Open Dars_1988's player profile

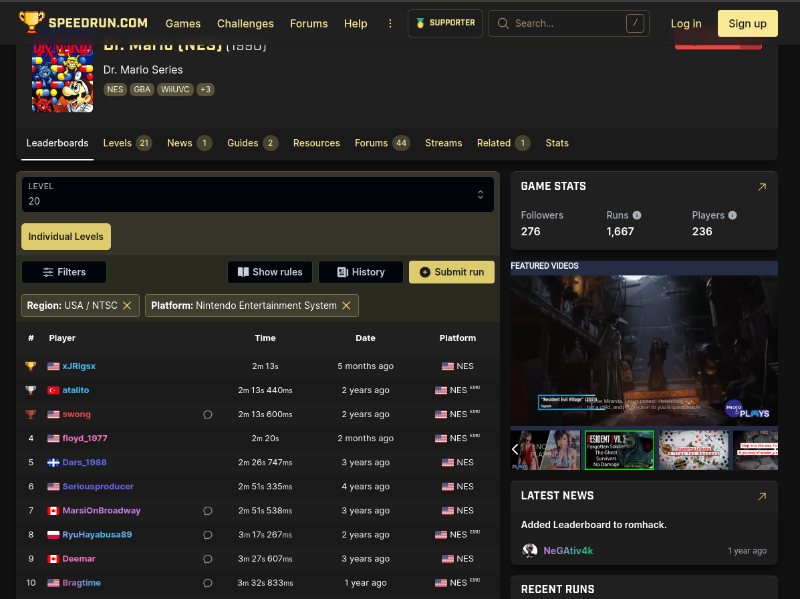84,462
